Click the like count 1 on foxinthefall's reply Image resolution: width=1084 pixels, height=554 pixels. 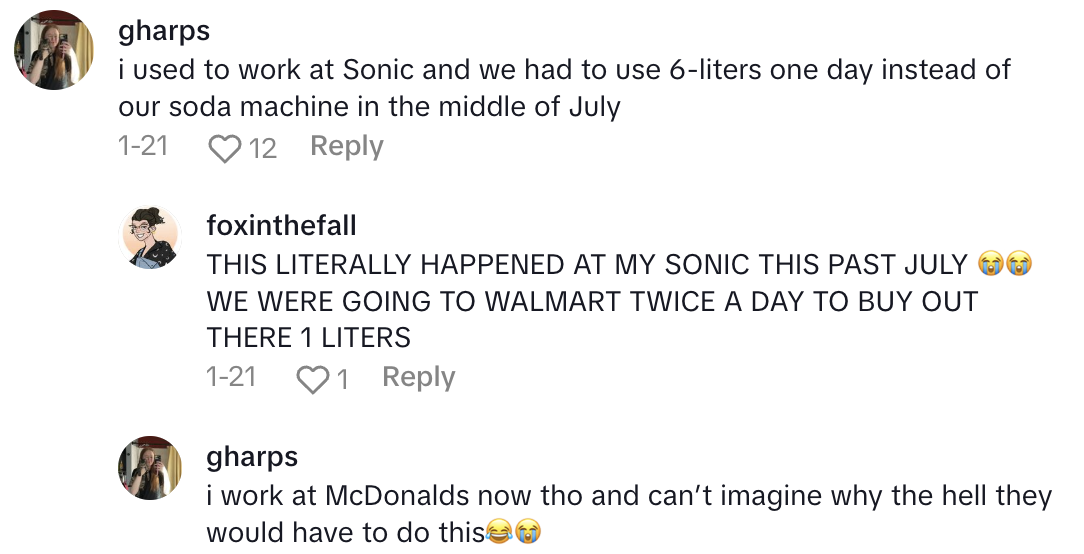(x=343, y=379)
